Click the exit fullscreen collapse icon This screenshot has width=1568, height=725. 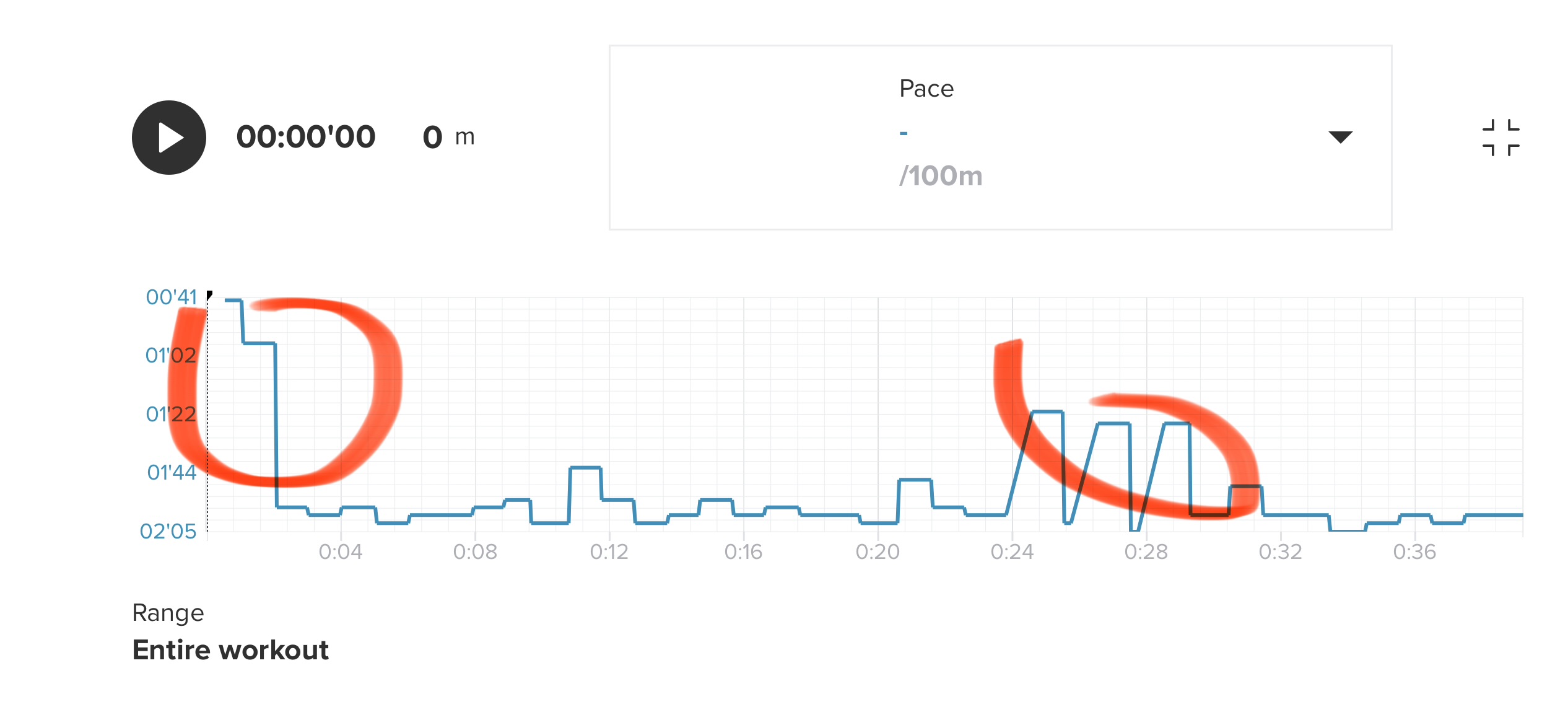pyautogui.click(x=1500, y=138)
